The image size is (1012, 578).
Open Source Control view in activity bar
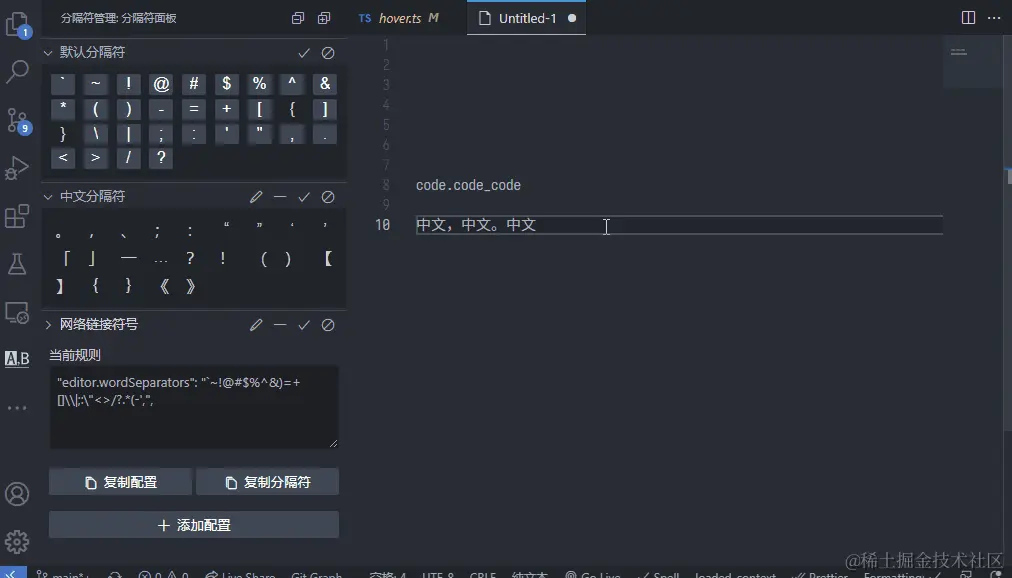[17, 119]
